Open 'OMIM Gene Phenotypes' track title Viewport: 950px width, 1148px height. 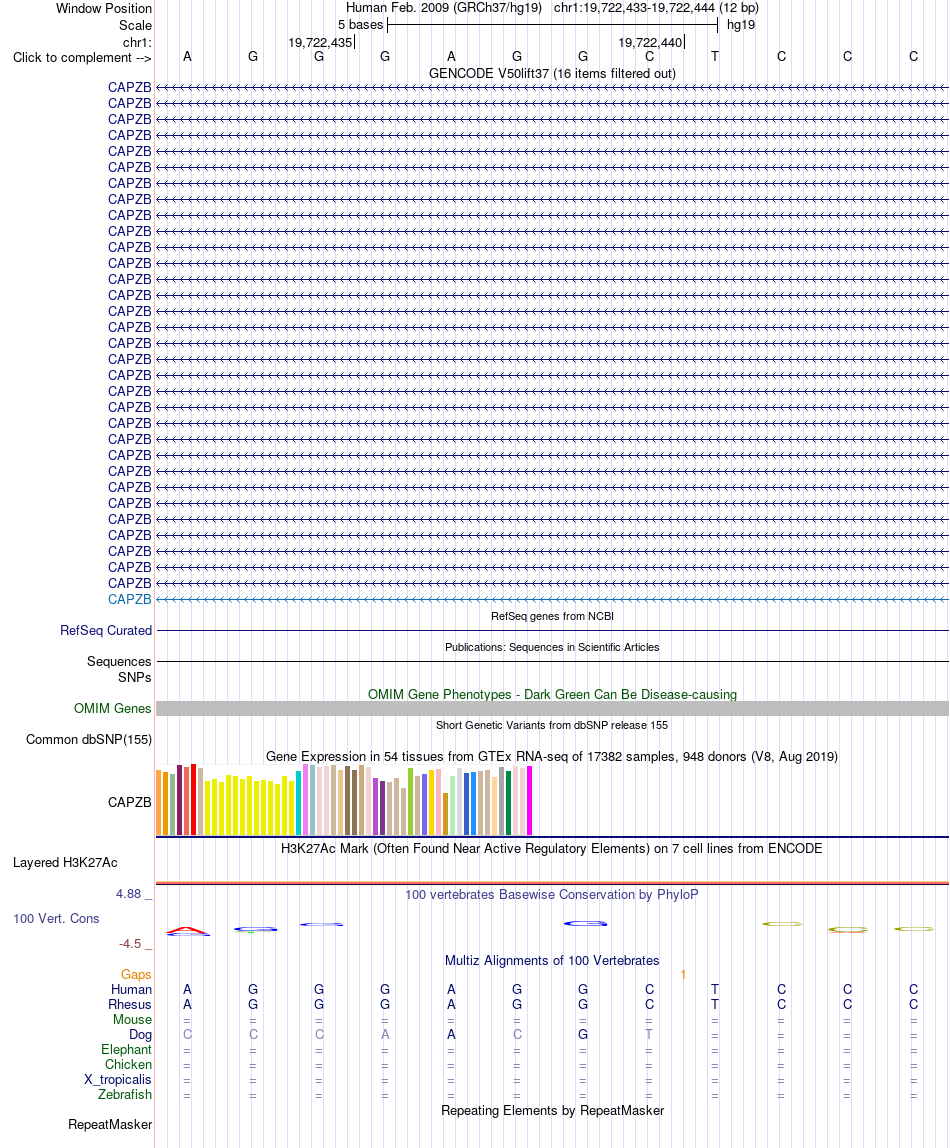point(552,694)
